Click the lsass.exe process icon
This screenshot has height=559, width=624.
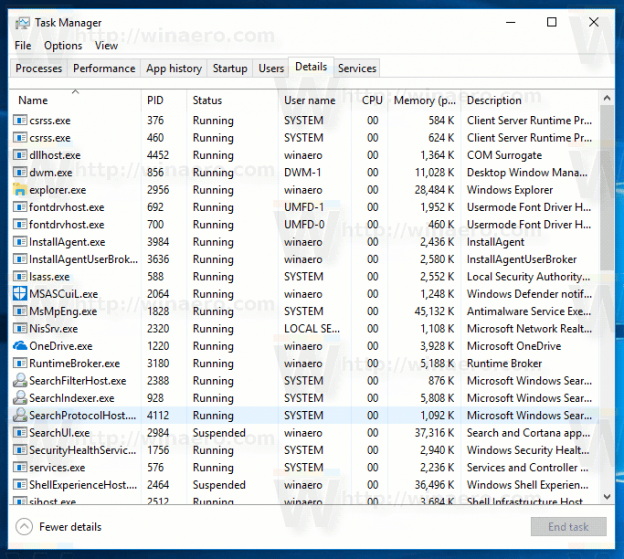tap(20, 276)
